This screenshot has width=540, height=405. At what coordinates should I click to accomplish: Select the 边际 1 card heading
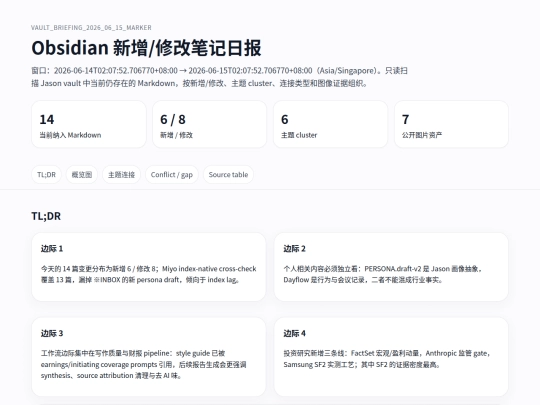(x=52, y=249)
